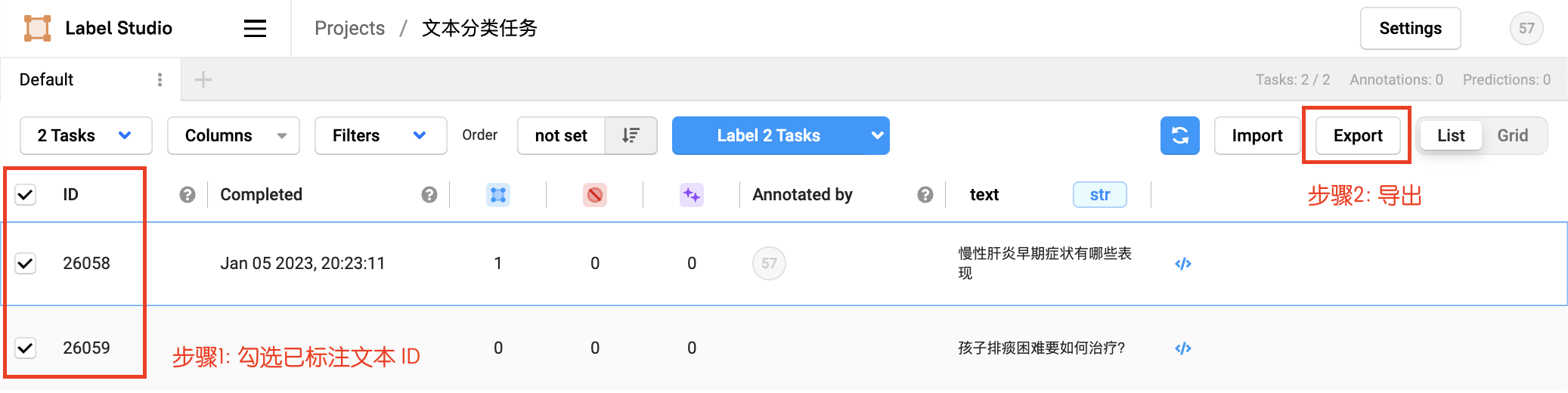Uncheck the checkbox for task 26058
This screenshot has width=1568, height=393.
click(26, 264)
